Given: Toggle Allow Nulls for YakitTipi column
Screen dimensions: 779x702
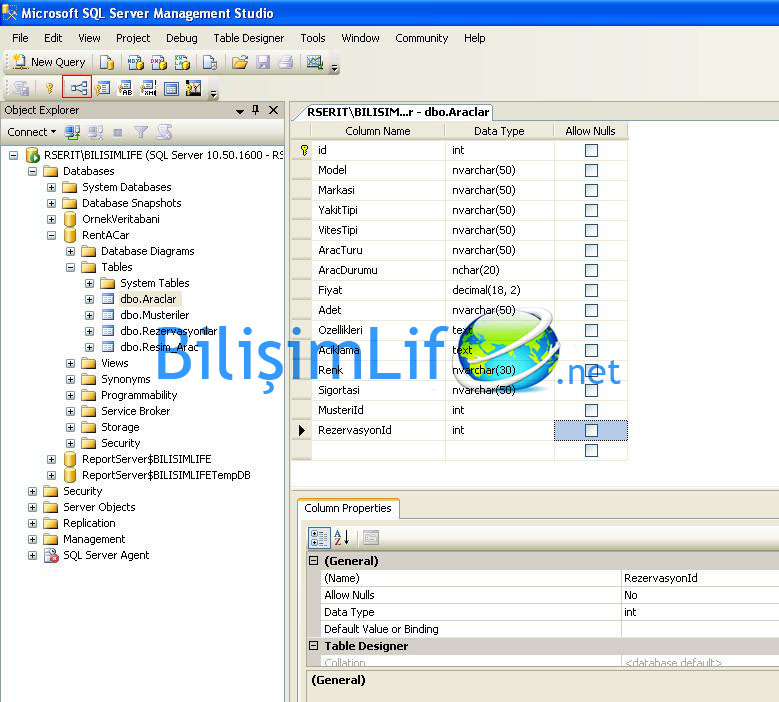Looking at the screenshot, I should [591, 210].
